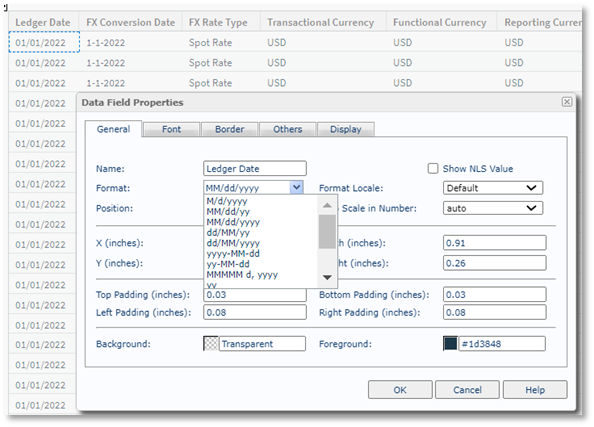Viewport: 594px width, 427px height.
Task: Click the format list scroll-up arrow
Action: 327,205
